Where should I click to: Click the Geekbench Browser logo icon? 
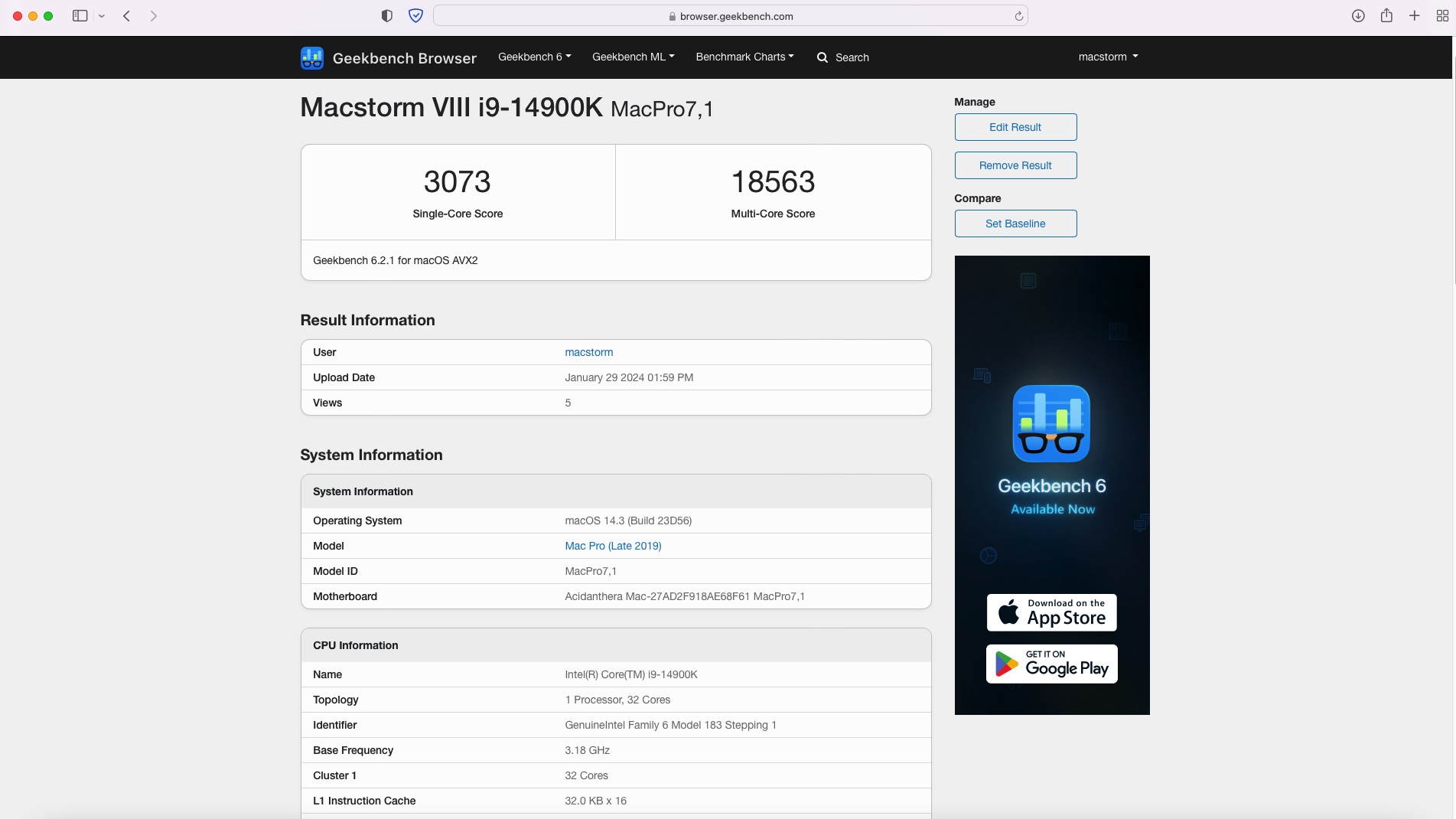(311, 58)
